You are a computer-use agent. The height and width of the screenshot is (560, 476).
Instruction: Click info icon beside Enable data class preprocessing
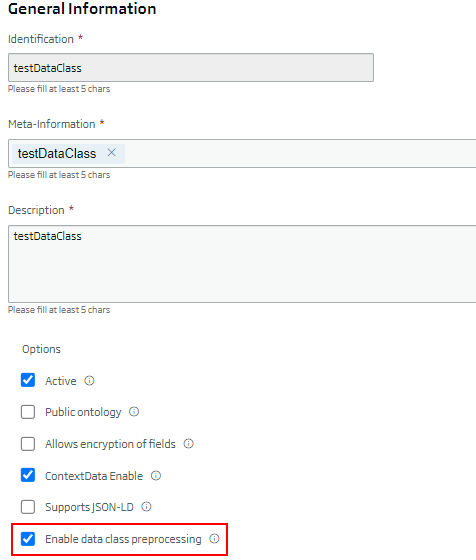coord(214,539)
